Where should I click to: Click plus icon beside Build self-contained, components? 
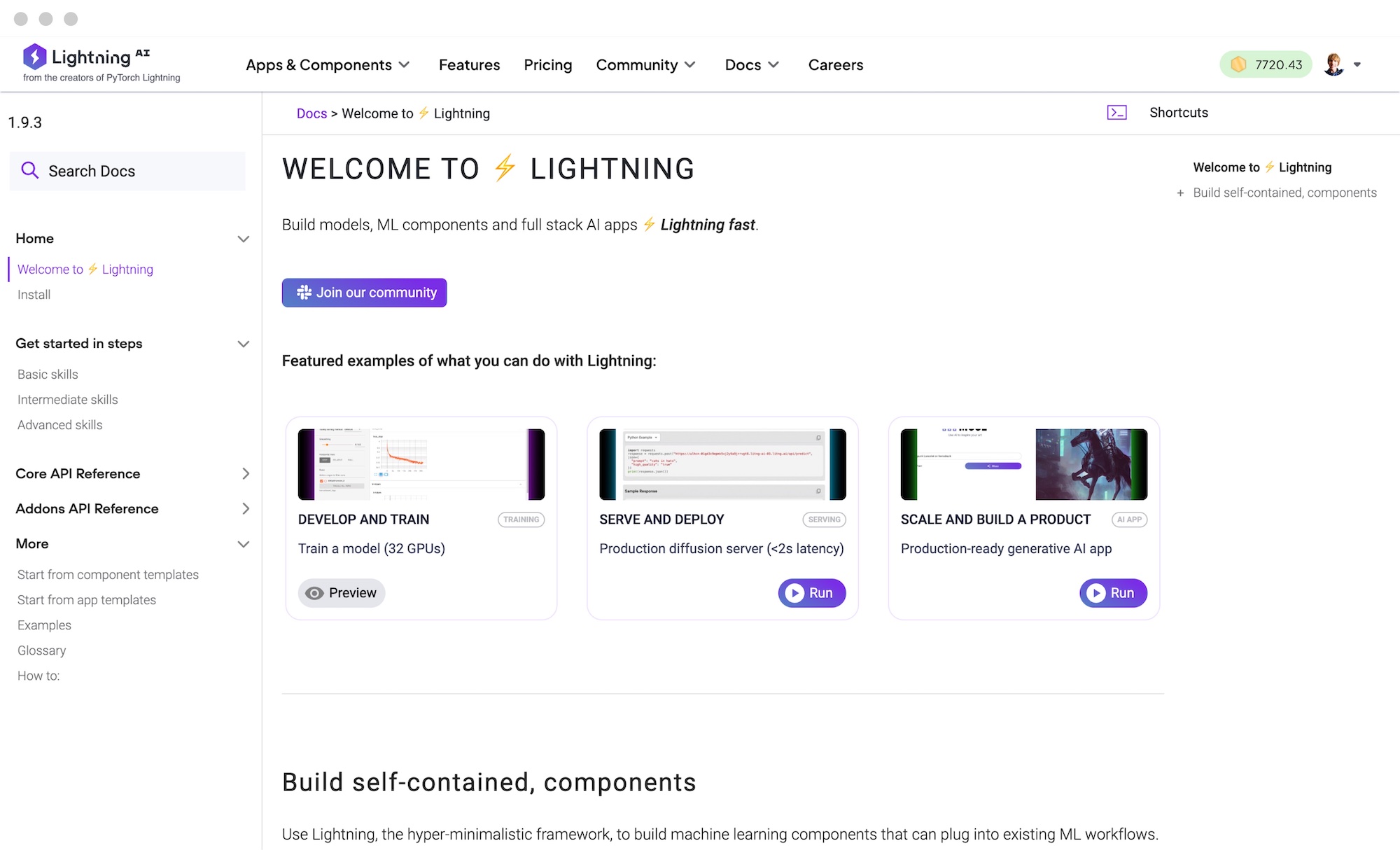click(1180, 193)
